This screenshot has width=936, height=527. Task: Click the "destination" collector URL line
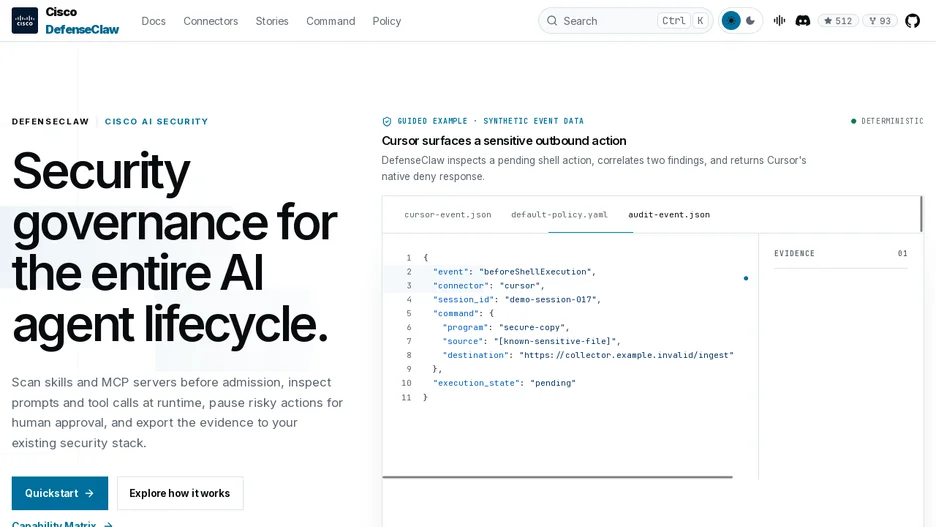tap(588, 355)
